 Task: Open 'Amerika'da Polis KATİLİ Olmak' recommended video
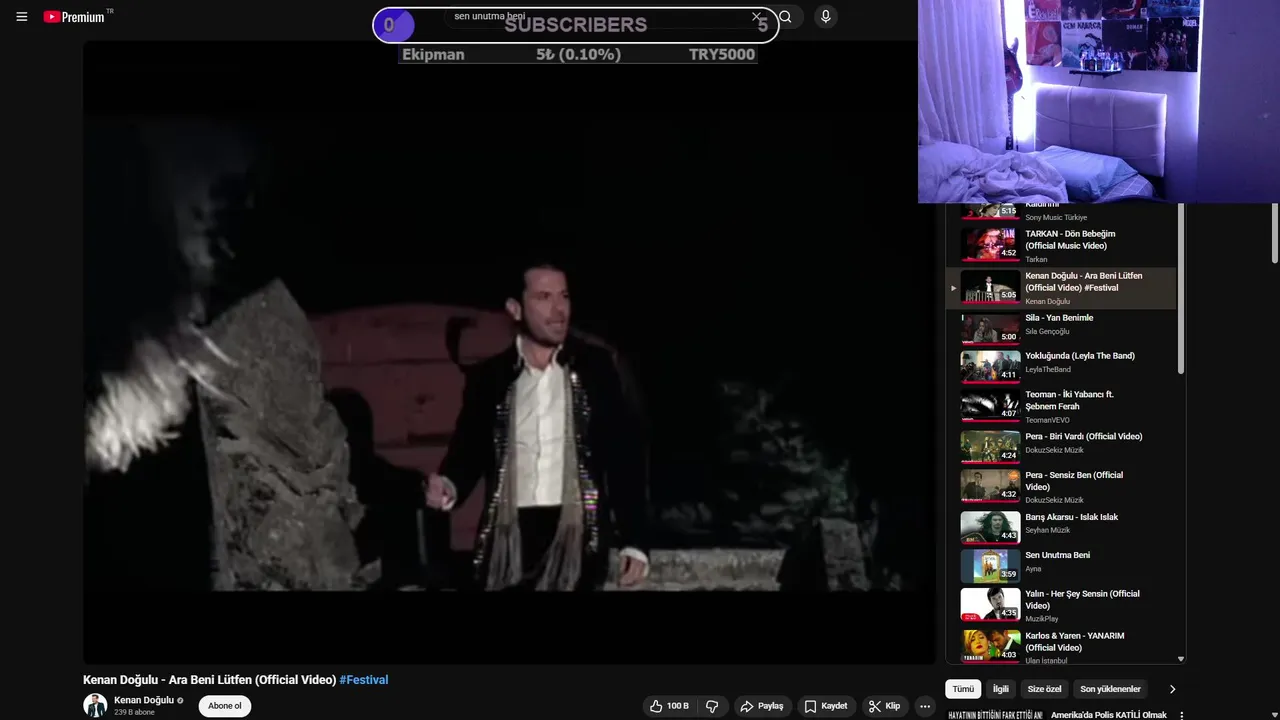click(1109, 715)
